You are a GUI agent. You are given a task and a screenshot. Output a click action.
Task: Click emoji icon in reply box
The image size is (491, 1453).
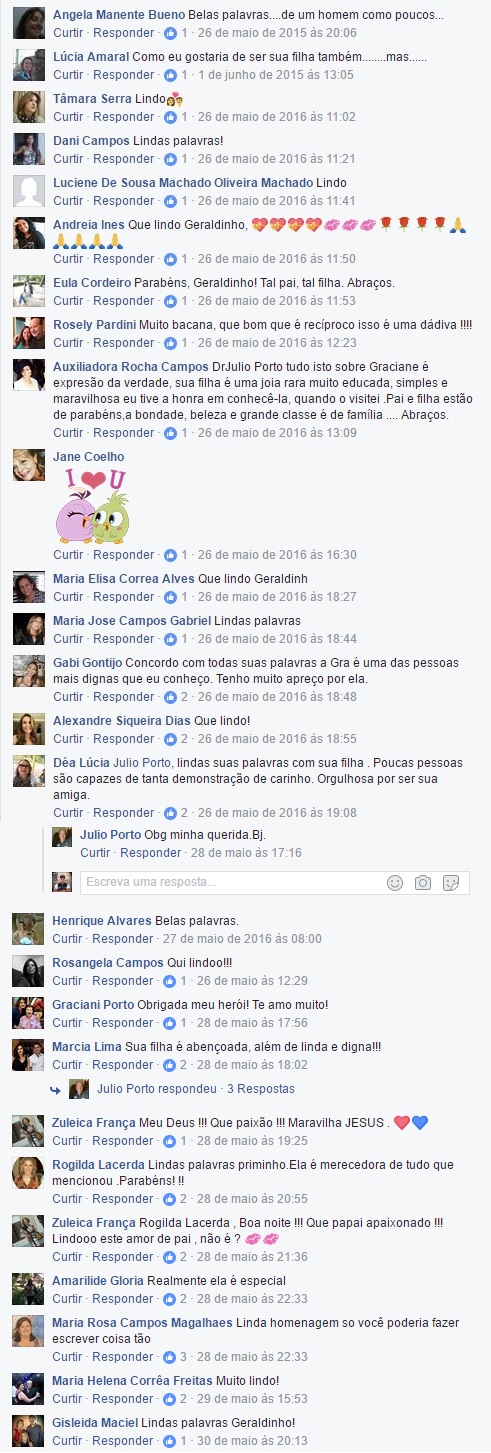point(395,883)
